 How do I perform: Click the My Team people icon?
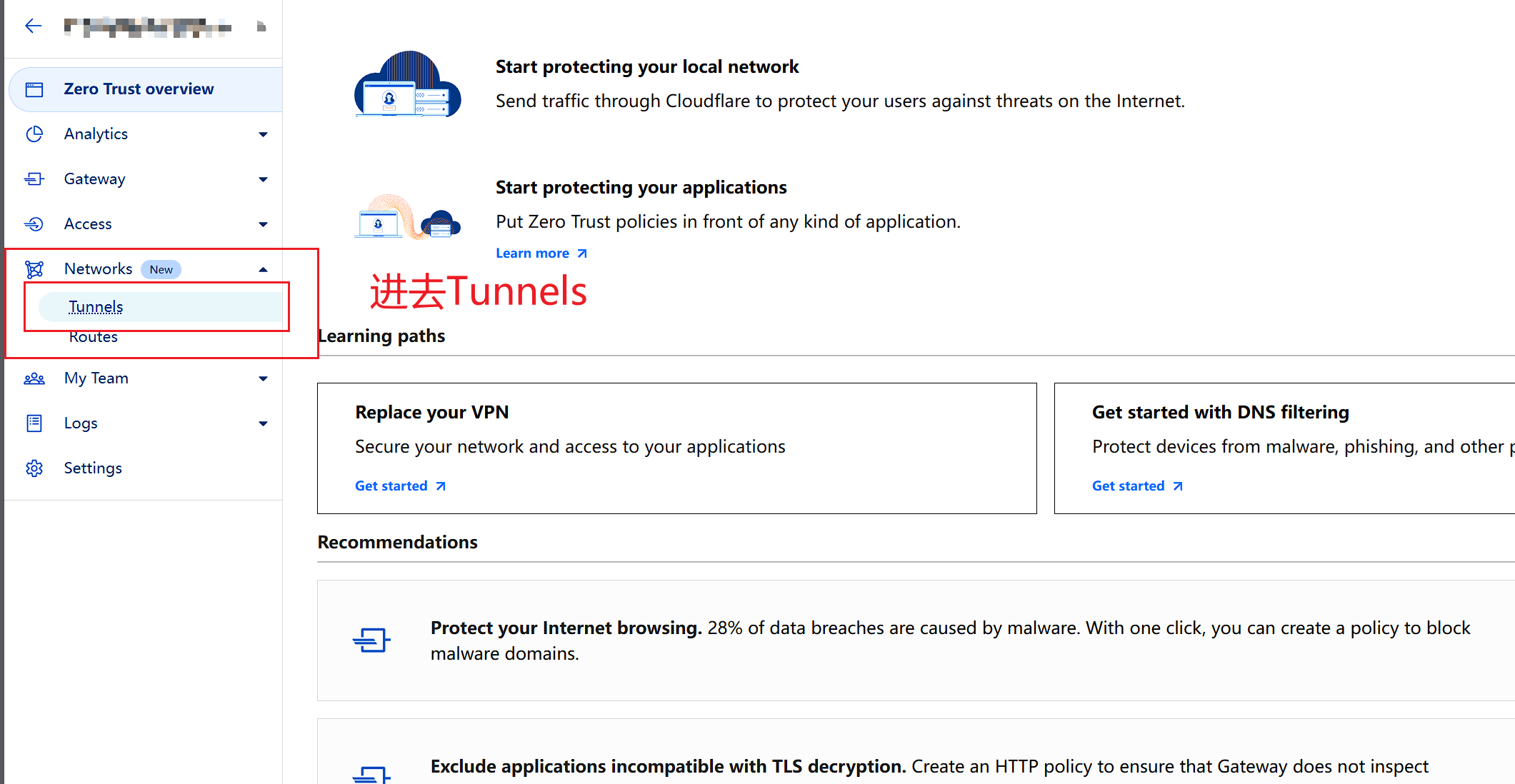[34, 378]
